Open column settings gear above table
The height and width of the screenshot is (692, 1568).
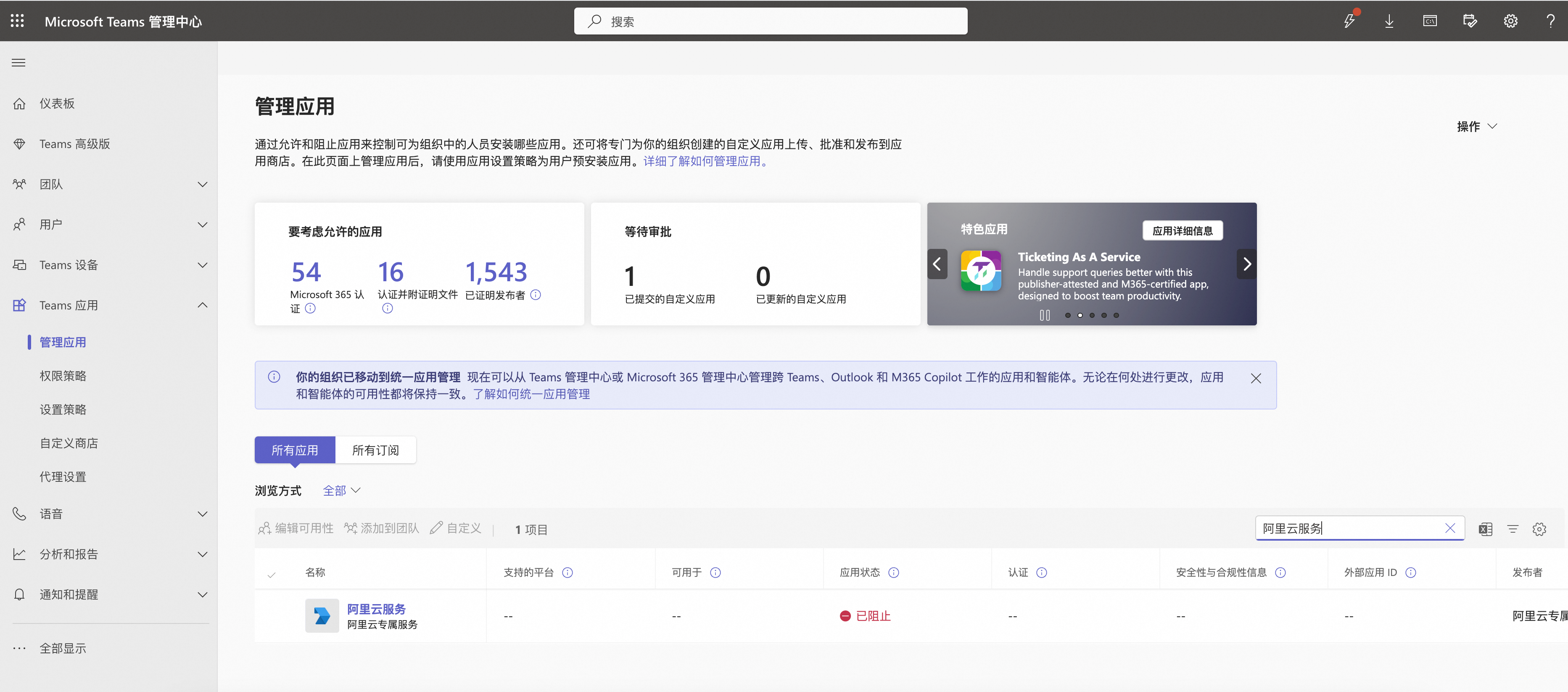point(1539,529)
